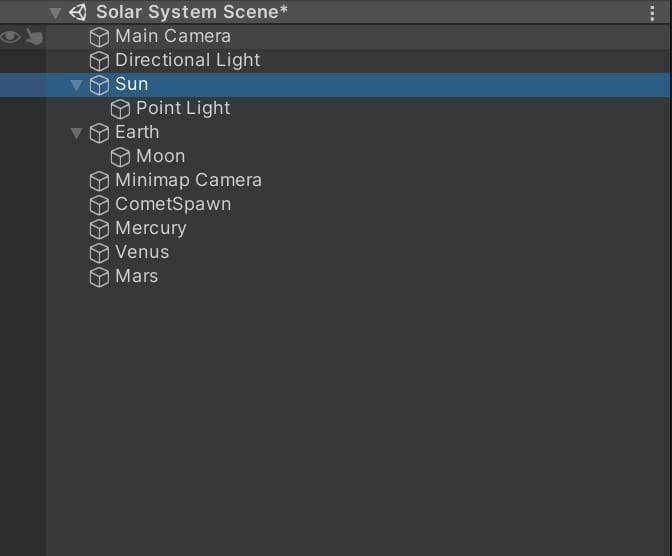Toggle picking hand icon for Main Camera
This screenshot has height=556, width=672.
tap(34, 37)
